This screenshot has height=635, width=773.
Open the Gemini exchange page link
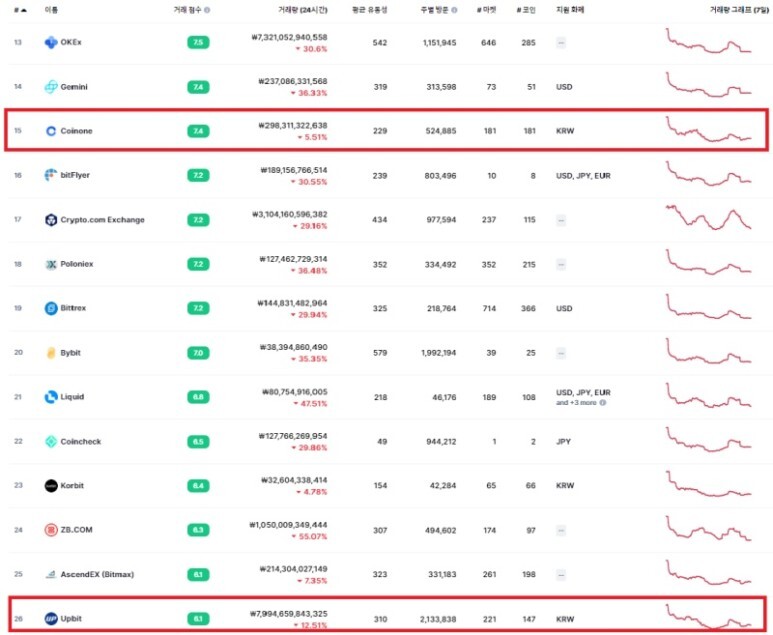coord(74,87)
